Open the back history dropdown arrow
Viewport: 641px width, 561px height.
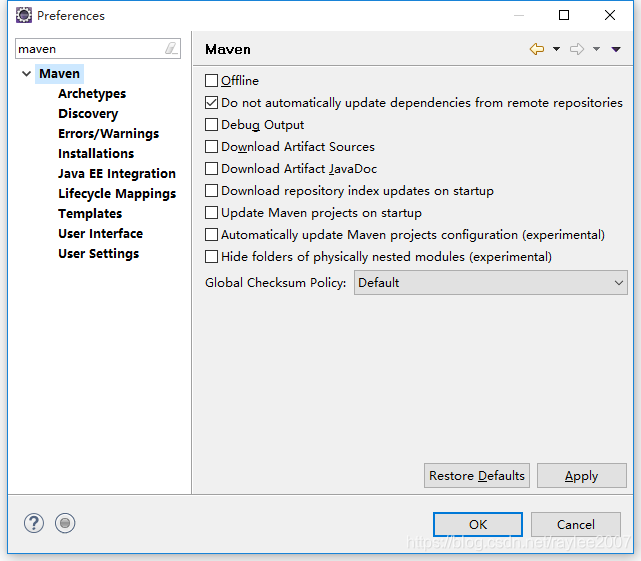[556, 49]
